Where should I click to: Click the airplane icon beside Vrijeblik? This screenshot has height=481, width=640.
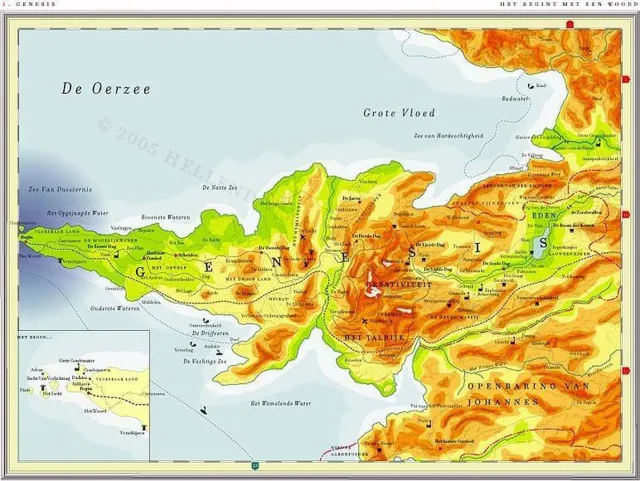(x=364, y=321)
